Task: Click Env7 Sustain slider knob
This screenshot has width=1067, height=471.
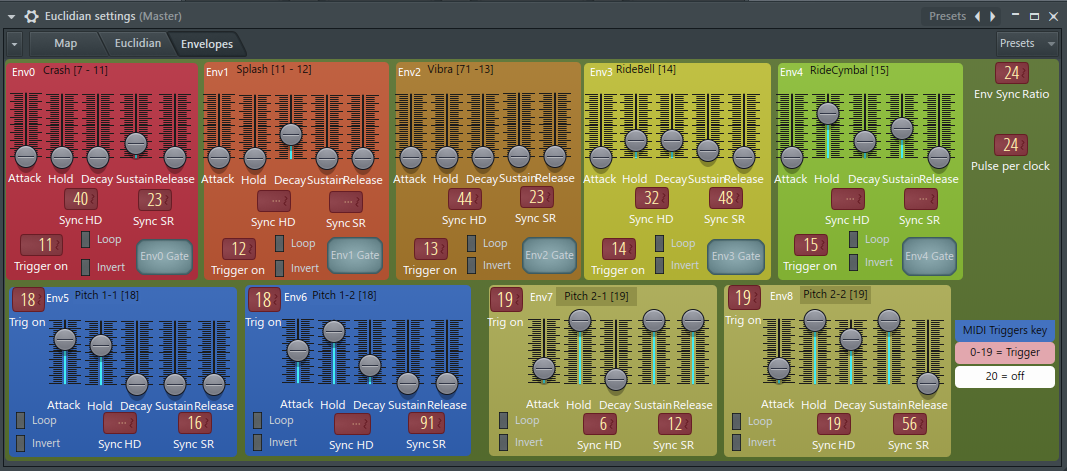Action: pos(653,320)
